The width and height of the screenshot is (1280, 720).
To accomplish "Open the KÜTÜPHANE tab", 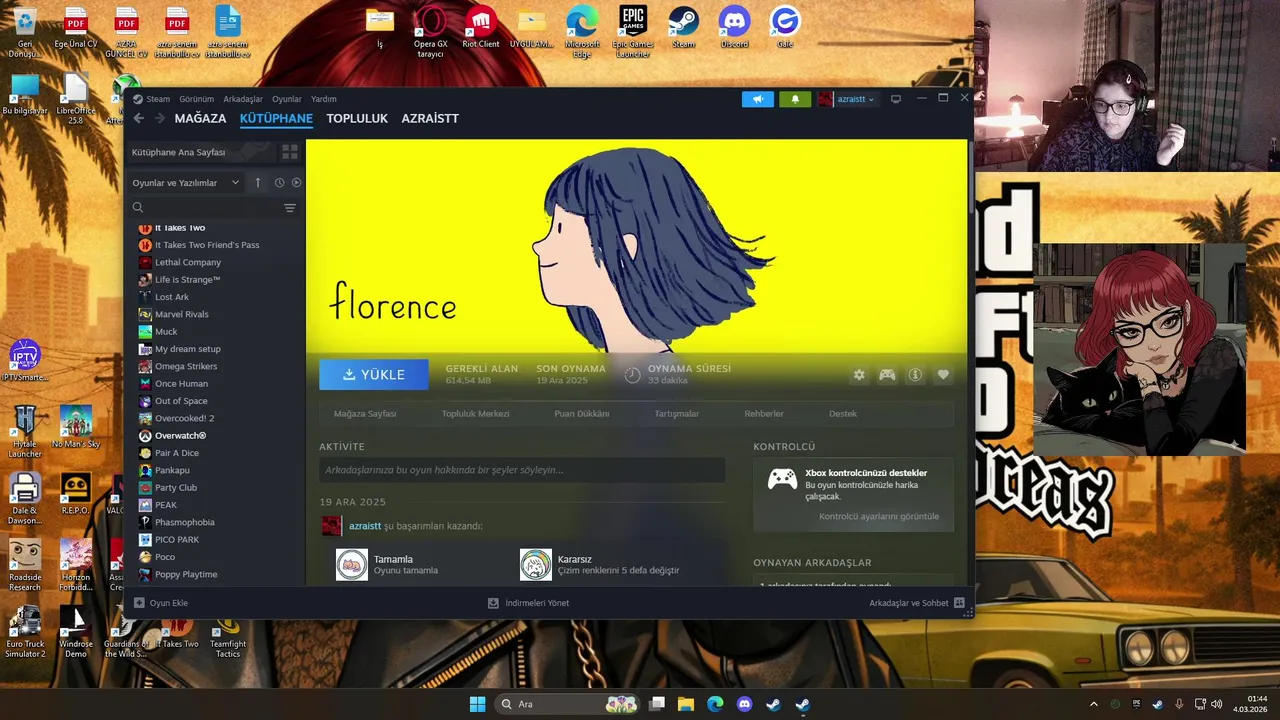I will (276, 118).
